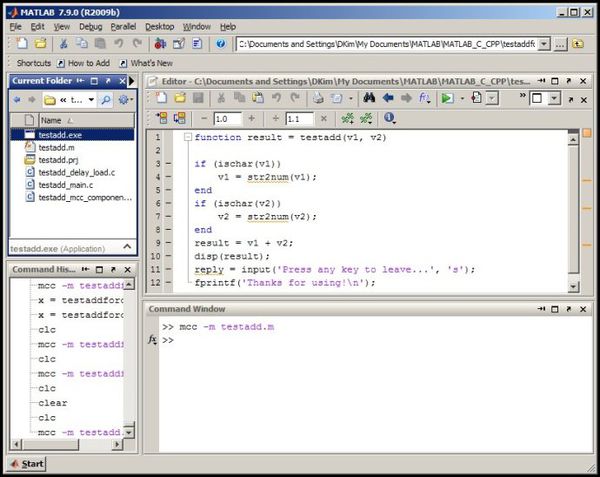
Task: Click the Editor print icon
Action: point(318,98)
